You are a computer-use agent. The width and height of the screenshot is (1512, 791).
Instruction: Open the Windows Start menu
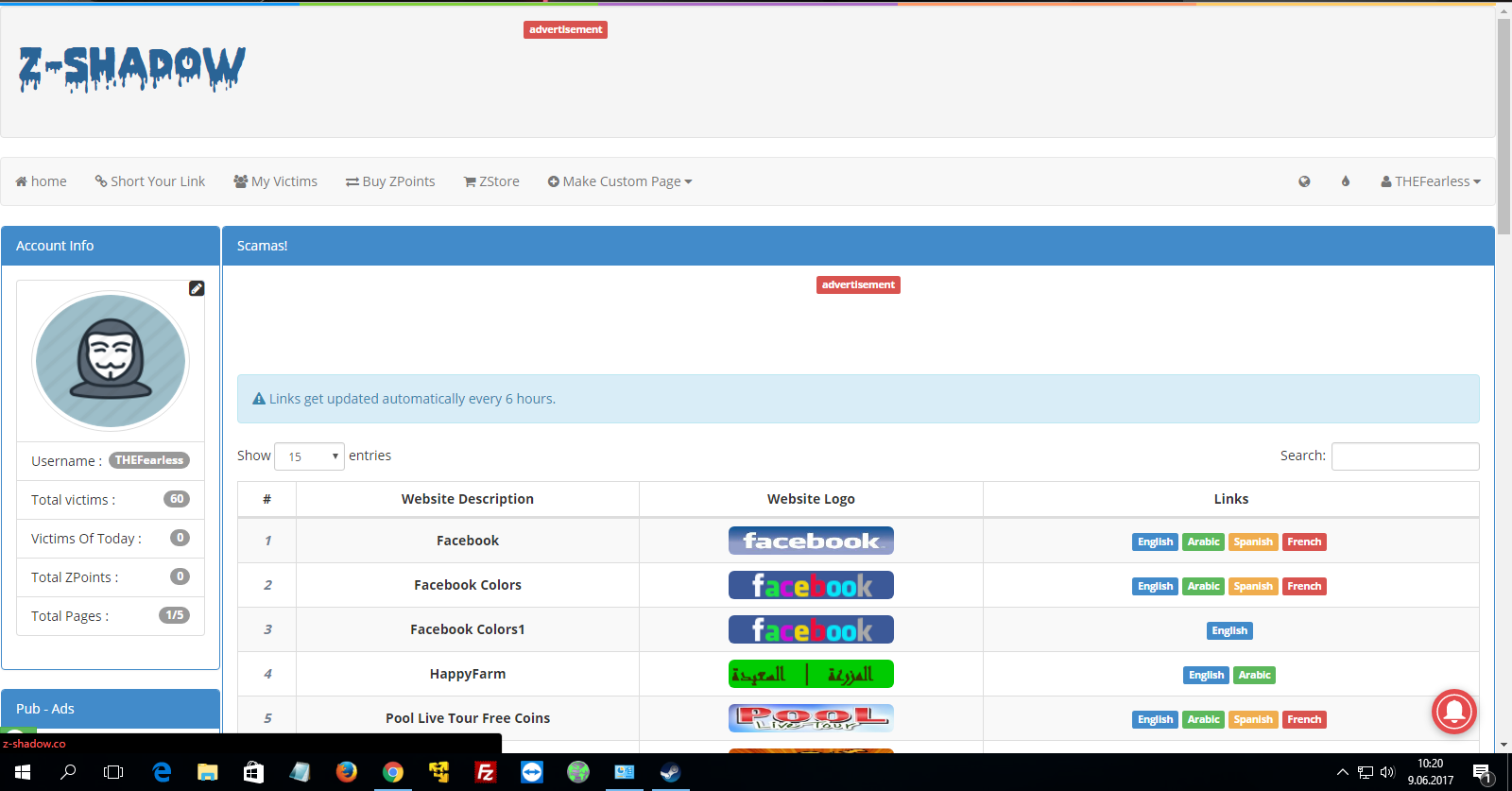pyautogui.click(x=23, y=772)
